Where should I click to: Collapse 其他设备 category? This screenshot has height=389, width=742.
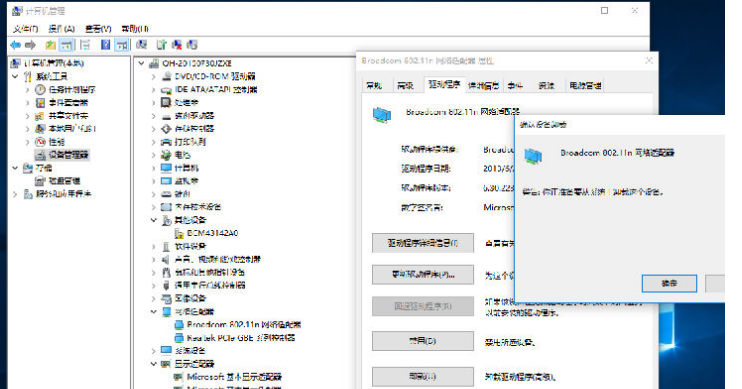click(153, 220)
